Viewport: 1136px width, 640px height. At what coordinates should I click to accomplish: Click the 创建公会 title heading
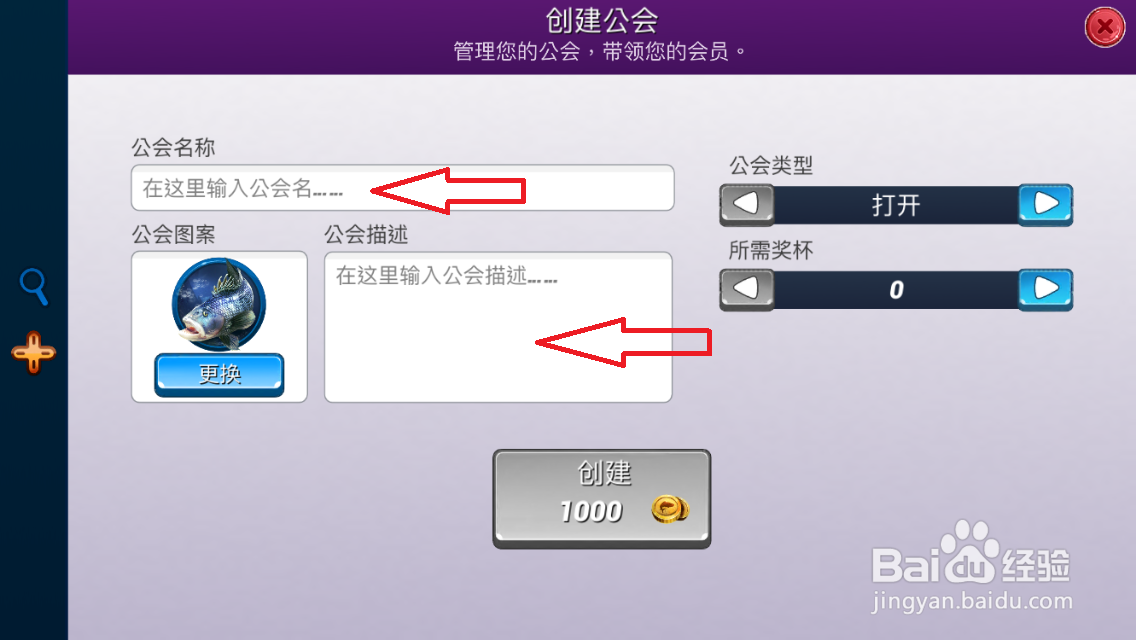pyautogui.click(x=601, y=20)
